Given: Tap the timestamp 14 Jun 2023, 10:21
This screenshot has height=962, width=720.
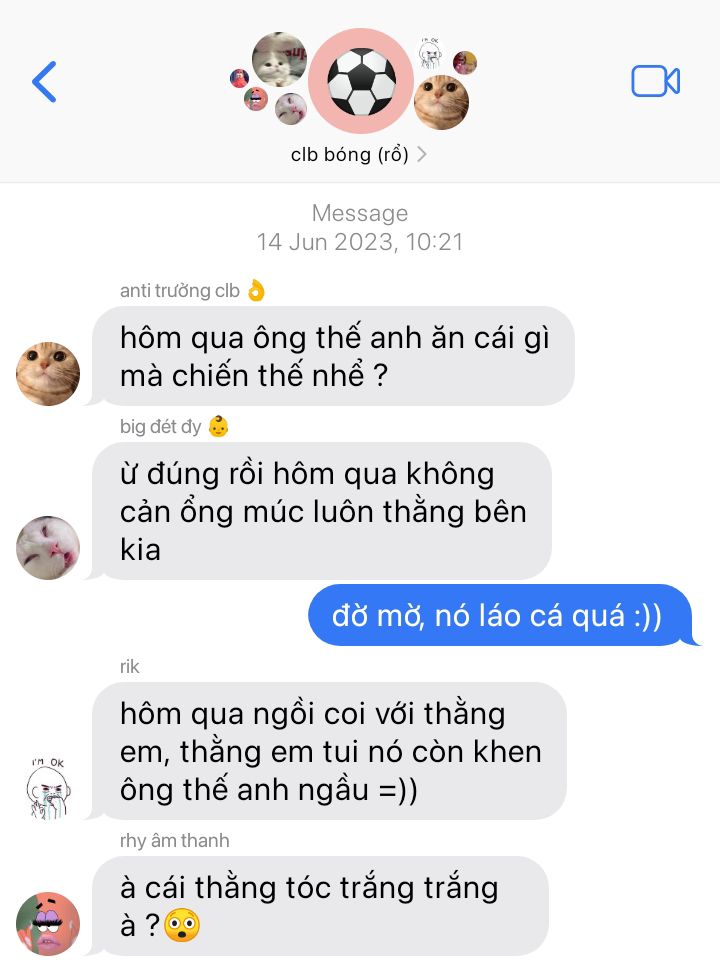Looking at the screenshot, I should coord(360,242).
